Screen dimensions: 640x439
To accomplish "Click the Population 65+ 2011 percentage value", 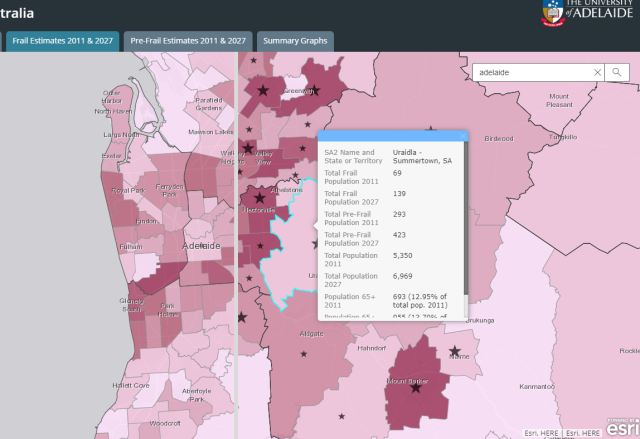I will click(420, 301).
